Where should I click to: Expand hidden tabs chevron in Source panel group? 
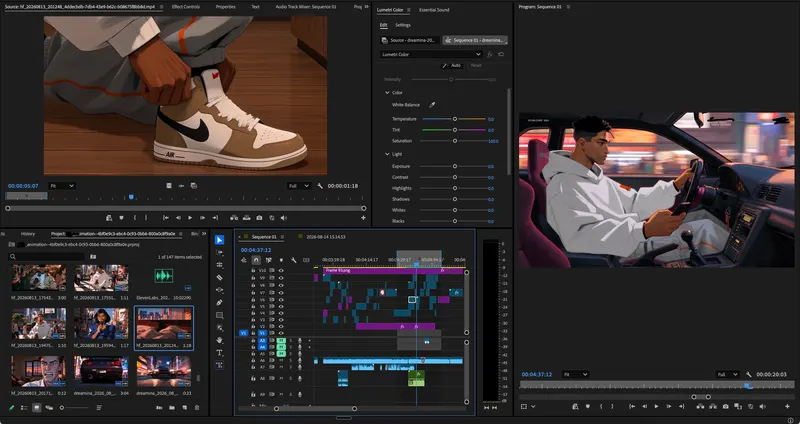(366, 7)
